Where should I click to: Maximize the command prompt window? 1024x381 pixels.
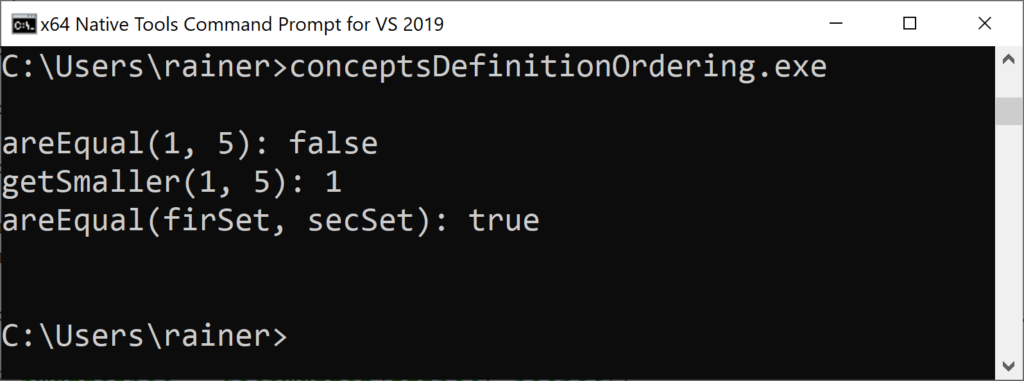910,24
